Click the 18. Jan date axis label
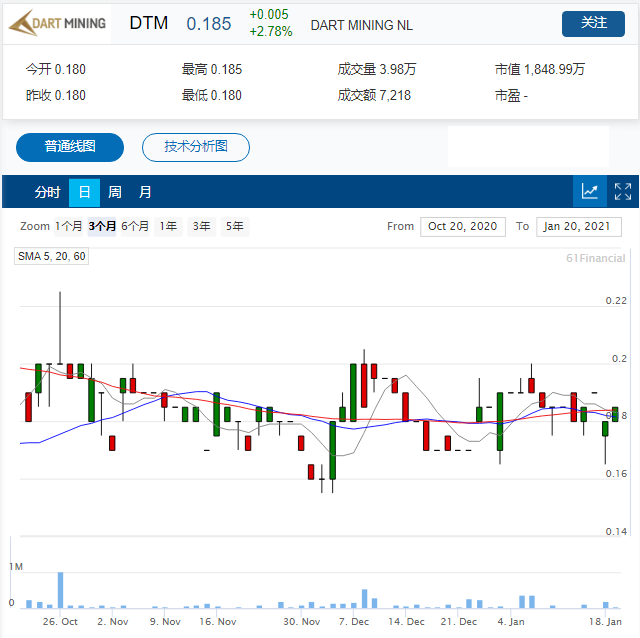 coord(605,622)
